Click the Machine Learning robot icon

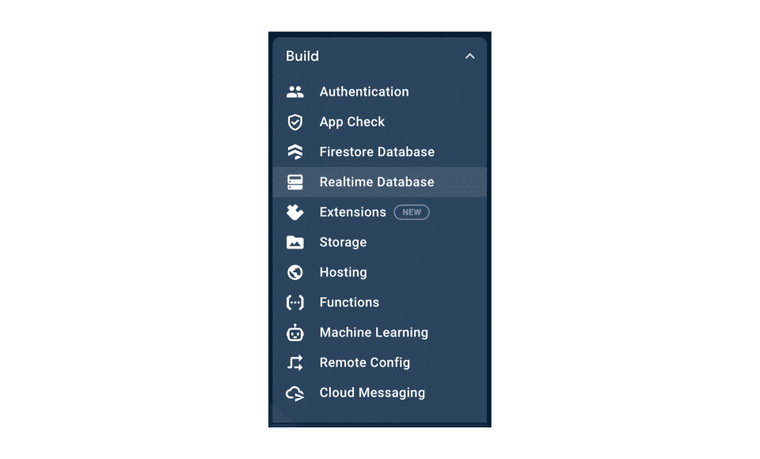point(295,332)
